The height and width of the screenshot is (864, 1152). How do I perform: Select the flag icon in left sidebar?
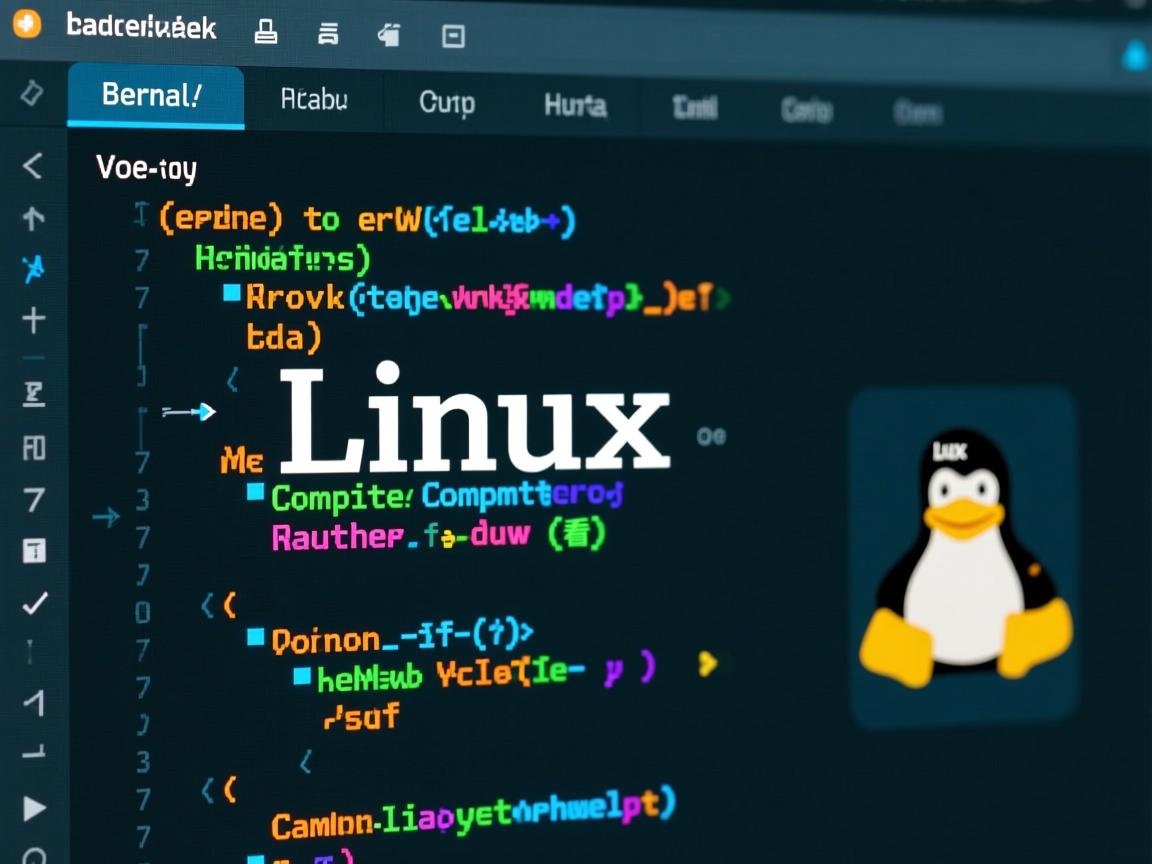[x=33, y=394]
